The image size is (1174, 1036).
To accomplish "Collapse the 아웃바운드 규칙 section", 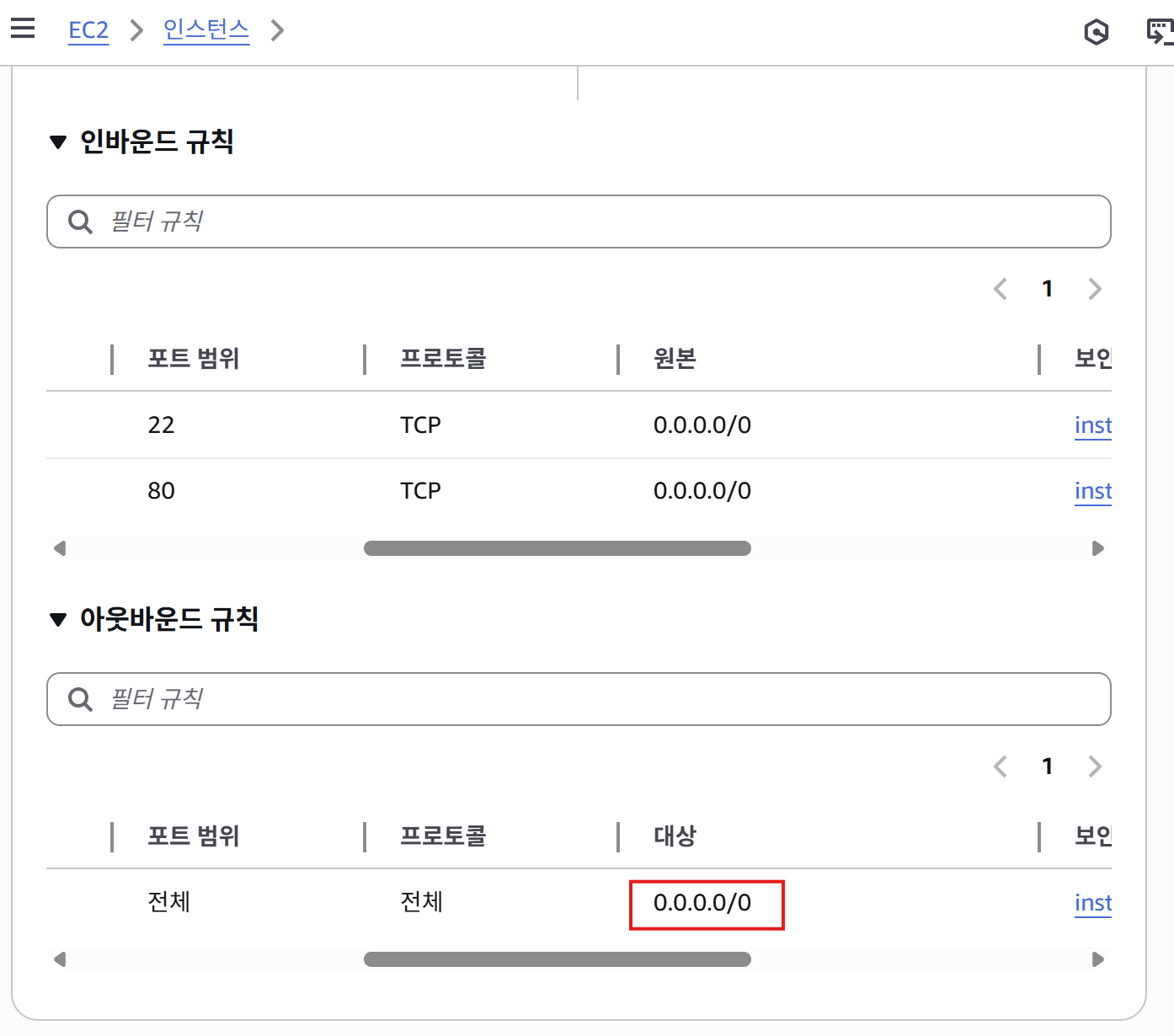I will point(58,620).
